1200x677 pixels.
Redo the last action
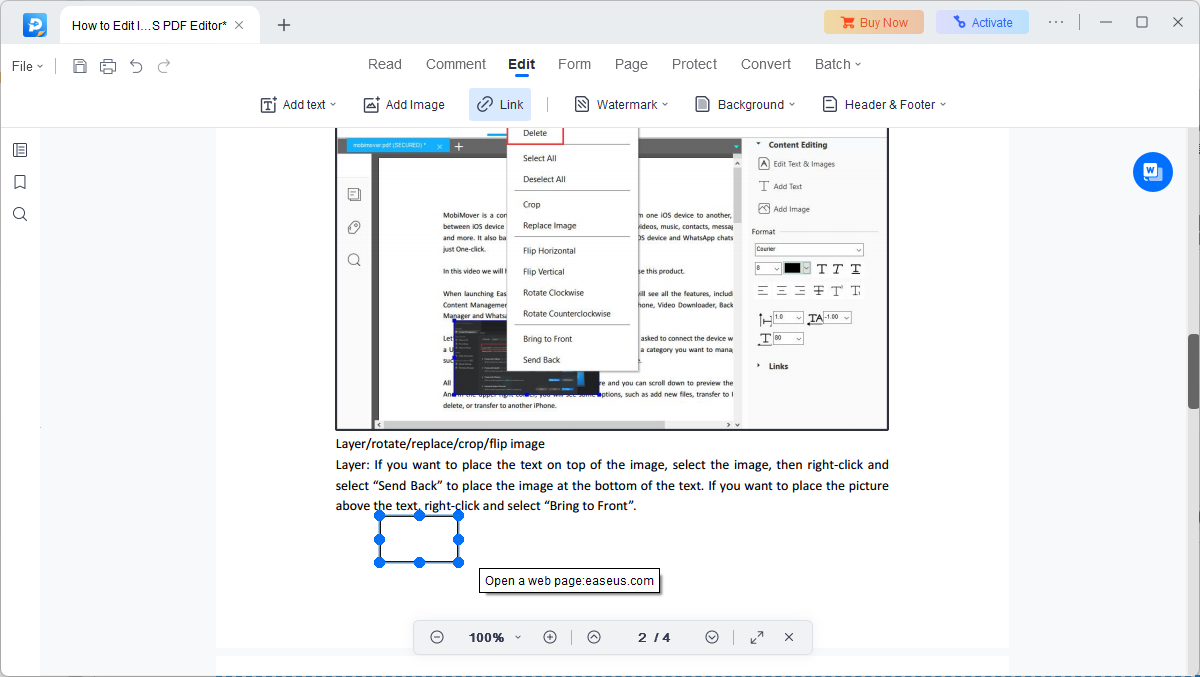(164, 66)
